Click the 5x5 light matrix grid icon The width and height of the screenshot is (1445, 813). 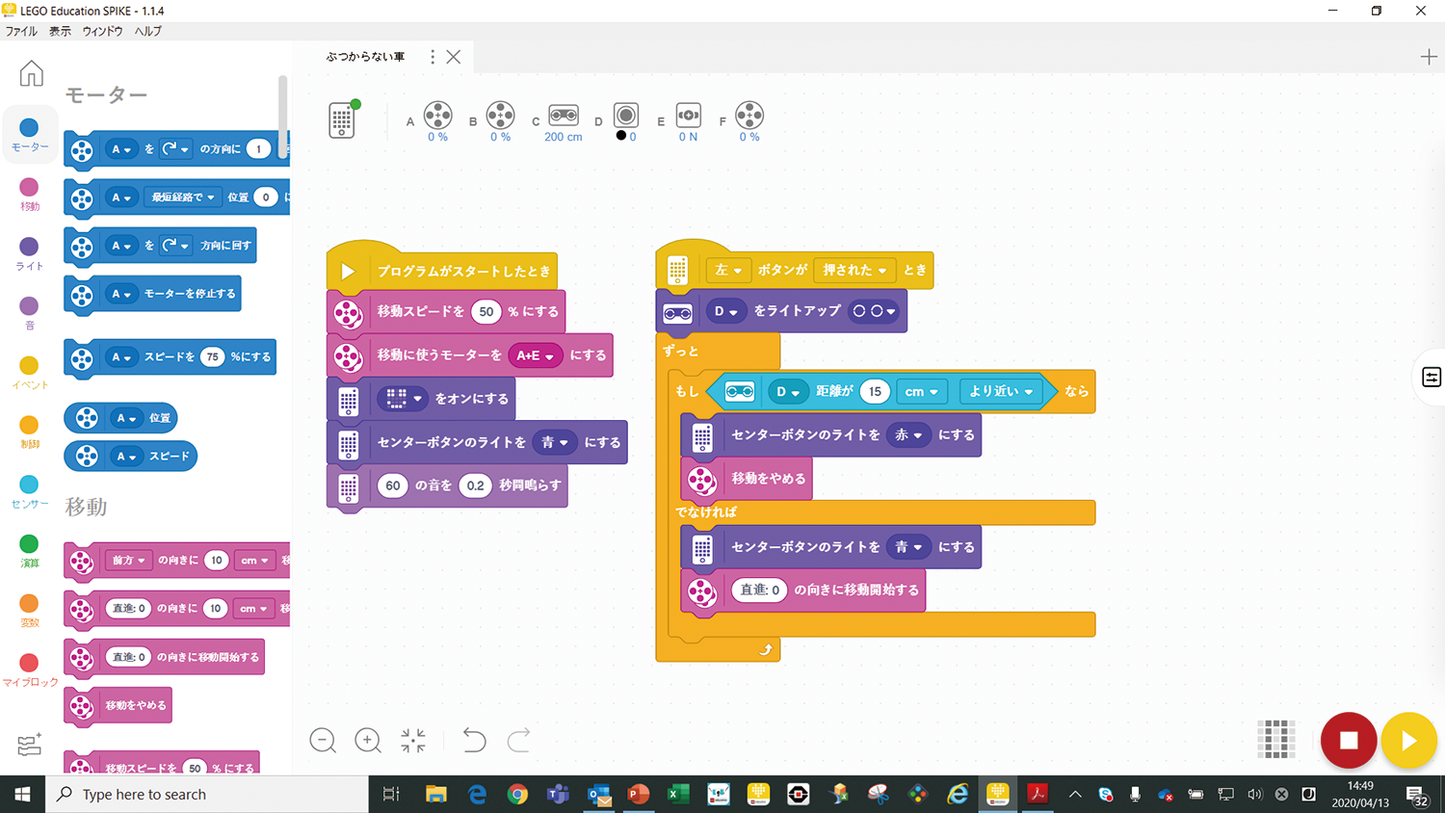(1276, 740)
